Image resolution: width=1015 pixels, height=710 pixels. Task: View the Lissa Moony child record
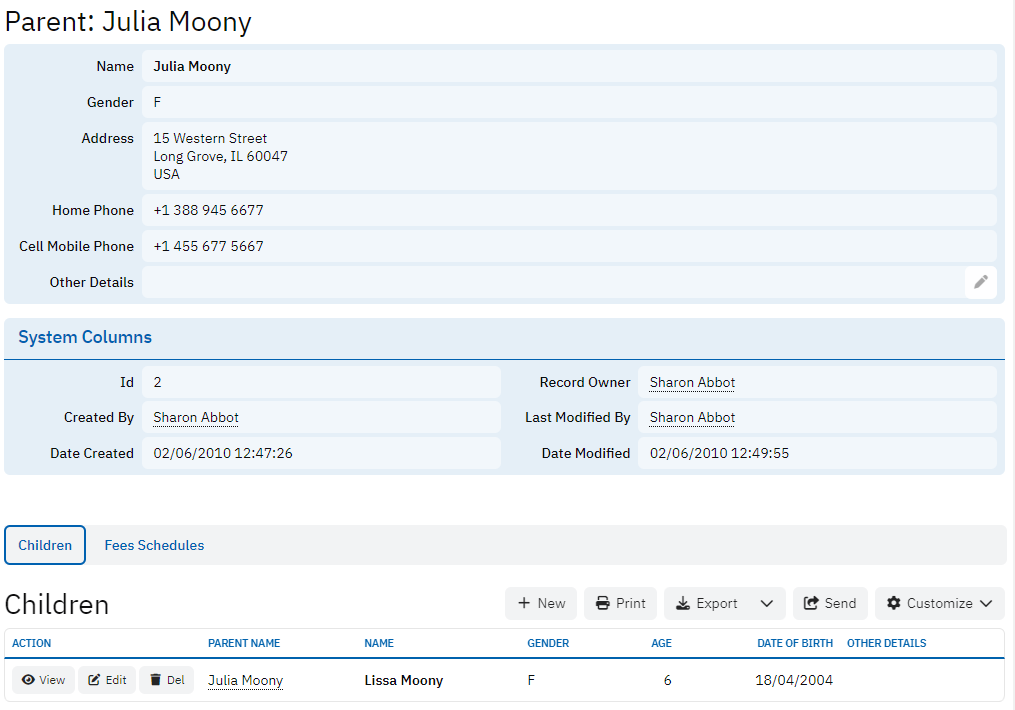coord(43,680)
